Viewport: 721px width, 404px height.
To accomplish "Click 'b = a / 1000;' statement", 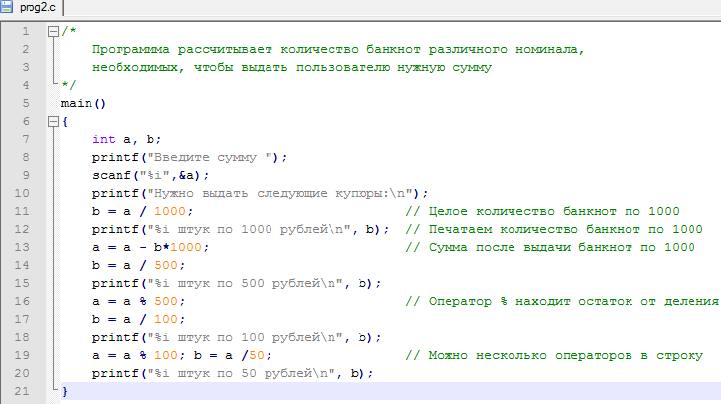I will [142, 211].
